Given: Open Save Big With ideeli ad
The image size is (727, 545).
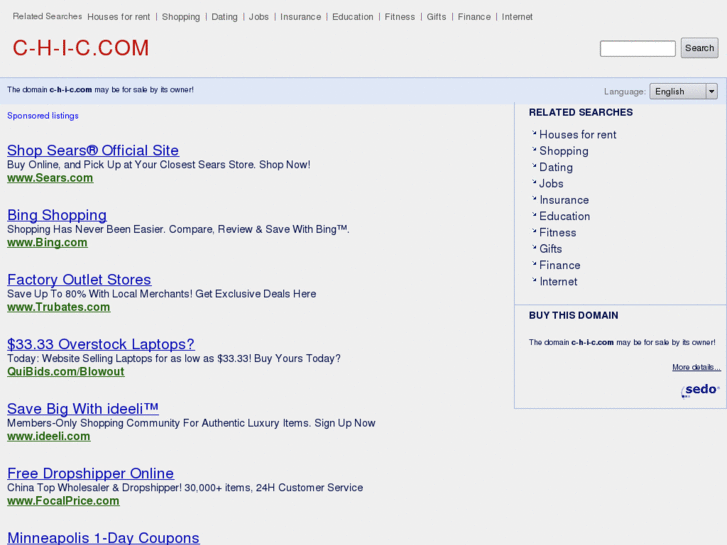Looking at the screenshot, I should coord(83,409).
